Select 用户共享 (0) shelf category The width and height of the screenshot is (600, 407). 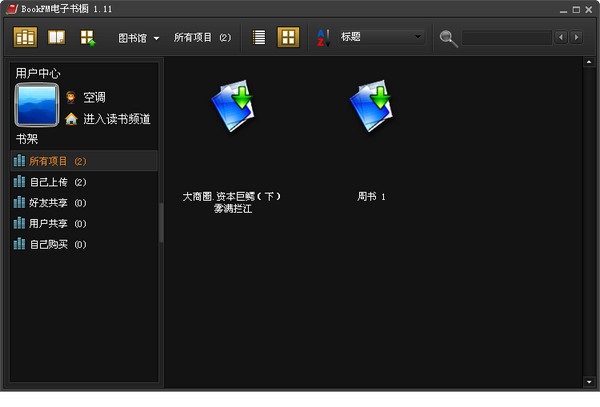pos(84,223)
